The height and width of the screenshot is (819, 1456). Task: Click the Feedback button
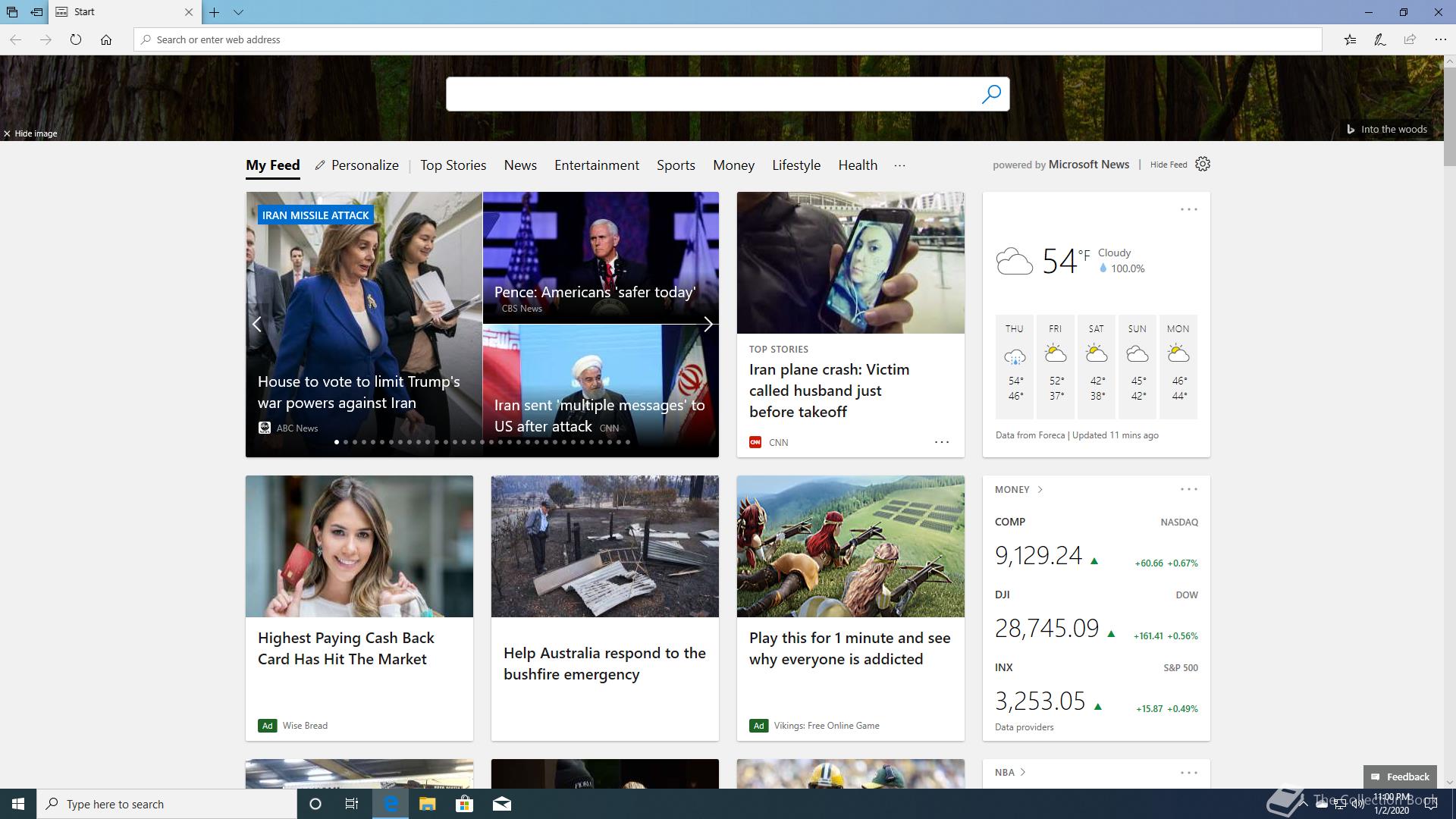1400,777
